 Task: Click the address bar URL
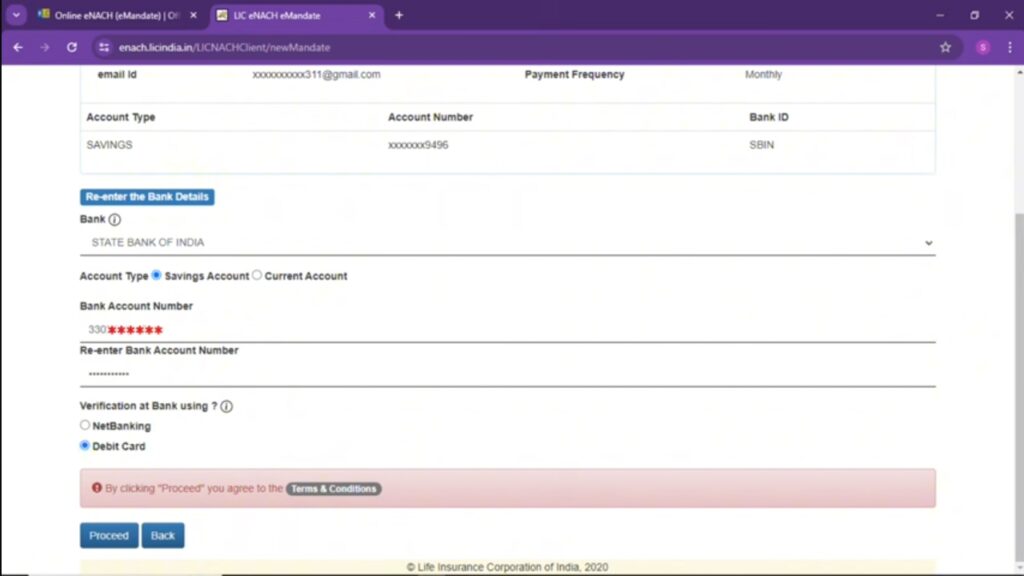[225, 47]
